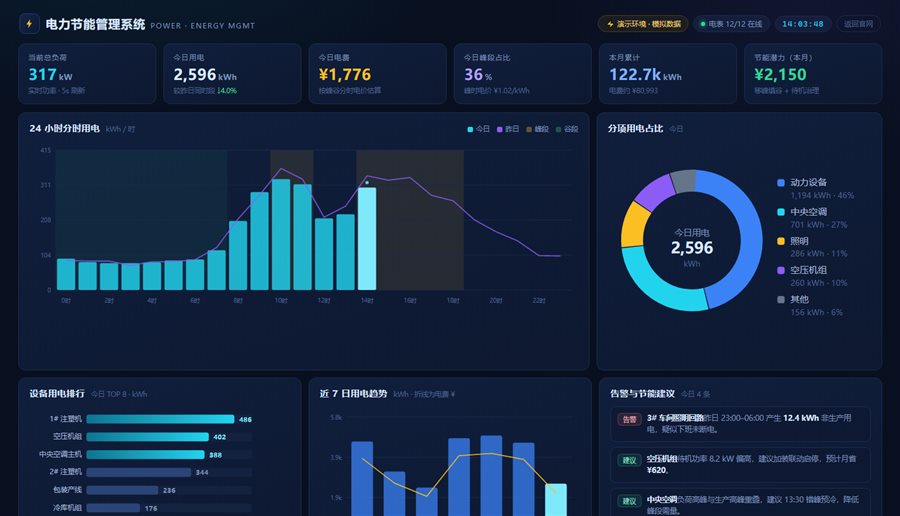Click the lightning bolt logo icon
Image resolution: width=900 pixels, height=516 pixels.
coord(29,24)
